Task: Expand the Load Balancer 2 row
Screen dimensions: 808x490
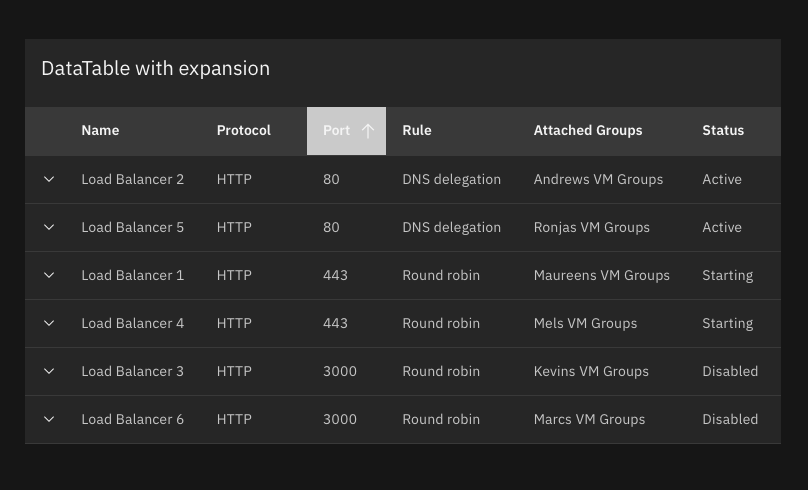Action: click(x=49, y=180)
